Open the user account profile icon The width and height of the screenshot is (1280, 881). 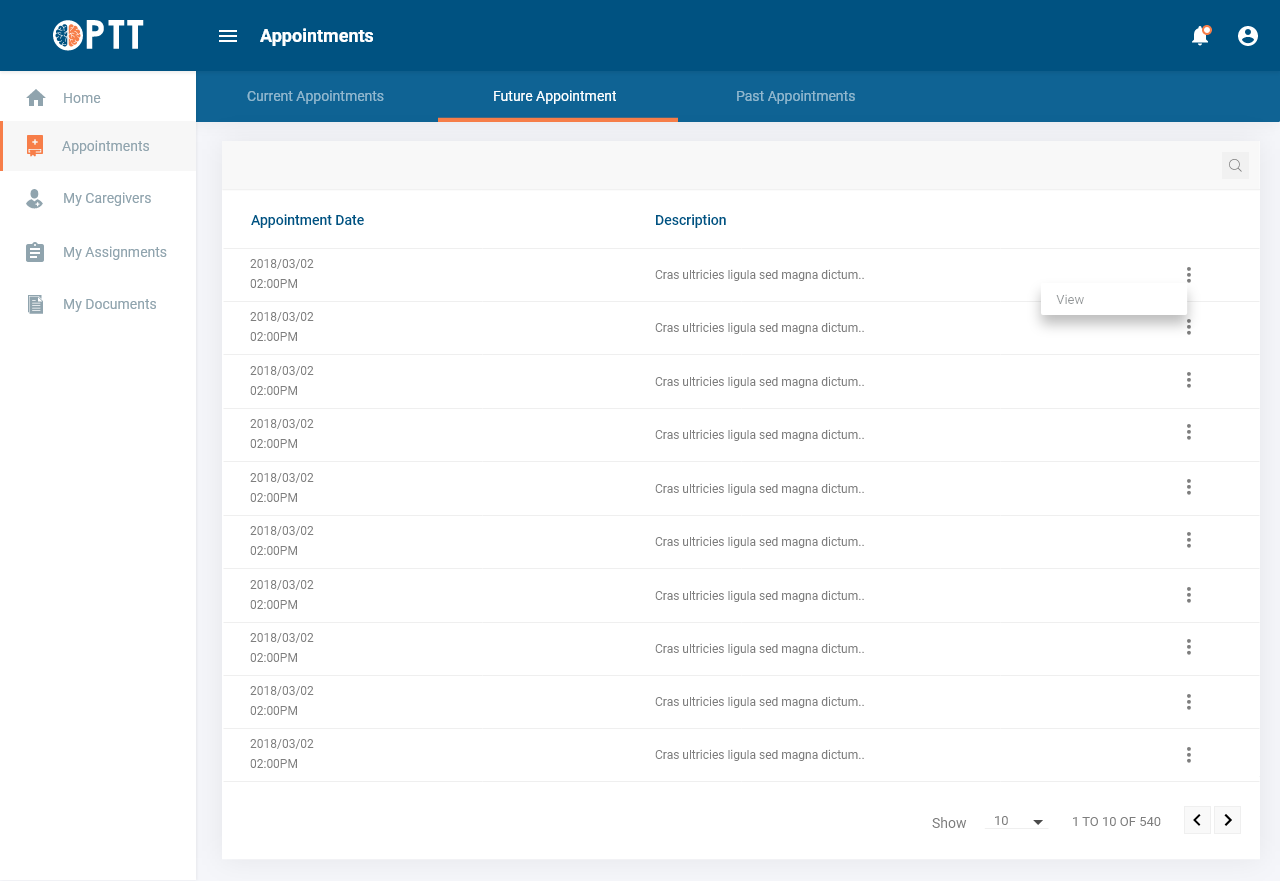tap(1248, 36)
